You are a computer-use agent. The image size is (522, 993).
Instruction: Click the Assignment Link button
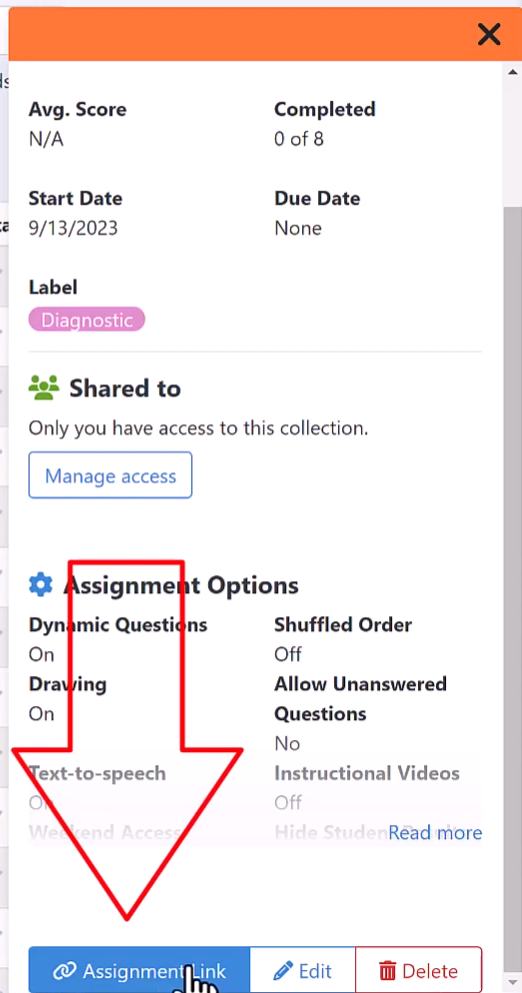coord(139,970)
